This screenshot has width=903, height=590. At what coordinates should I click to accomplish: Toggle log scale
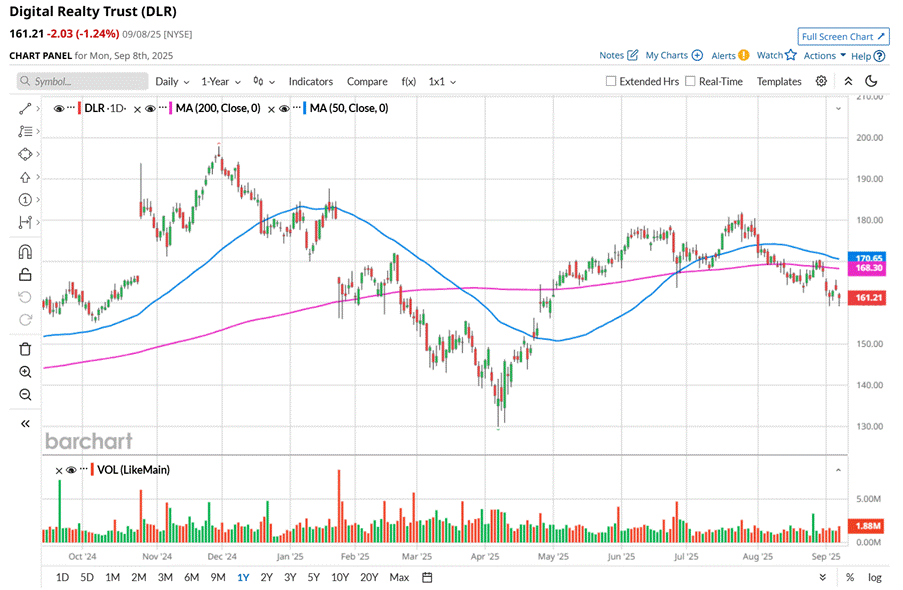[875, 577]
